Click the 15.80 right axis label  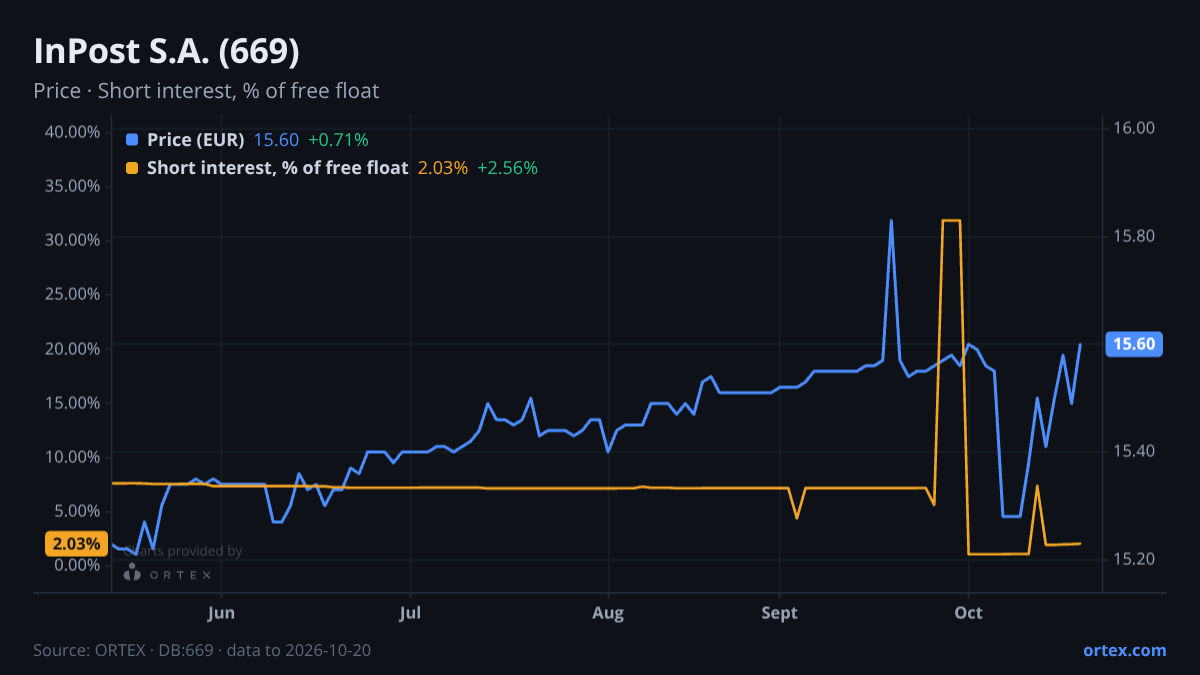point(1133,236)
